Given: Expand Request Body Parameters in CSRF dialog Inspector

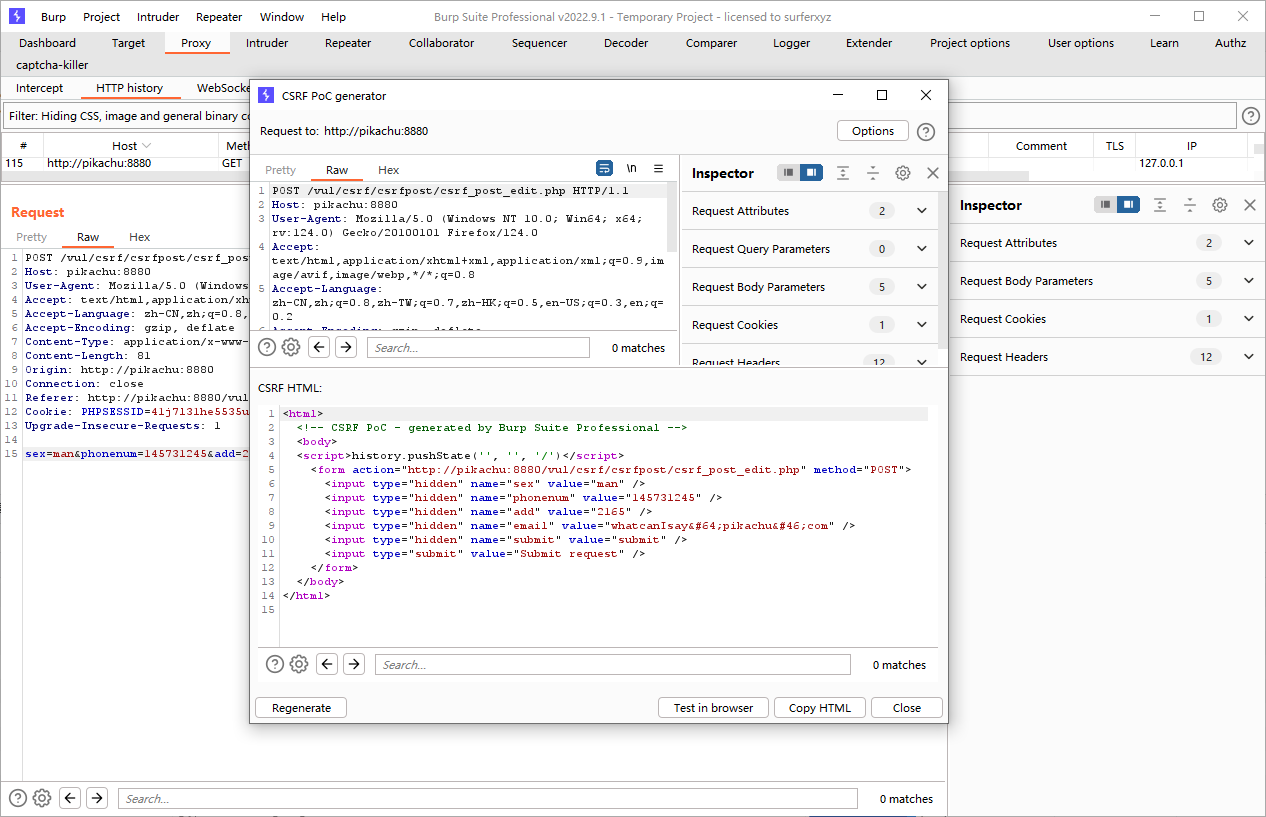Looking at the screenshot, I should click(922, 287).
